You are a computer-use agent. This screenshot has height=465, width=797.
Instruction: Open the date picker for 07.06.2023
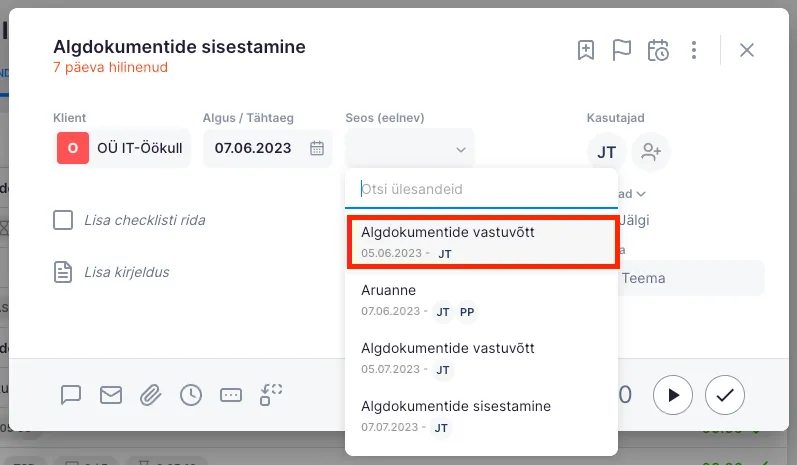[x=316, y=149]
